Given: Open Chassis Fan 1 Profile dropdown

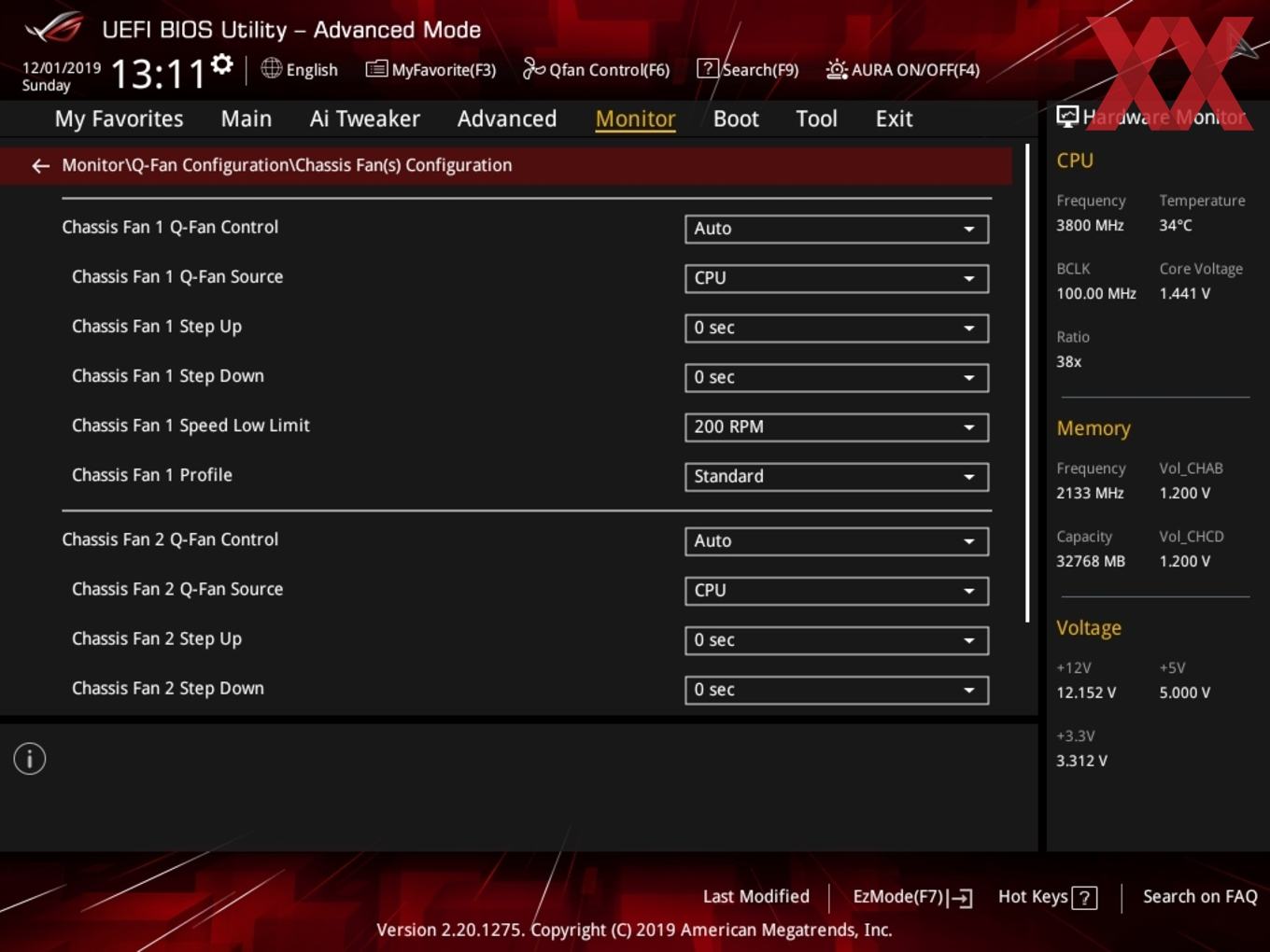Looking at the screenshot, I should click(x=837, y=476).
